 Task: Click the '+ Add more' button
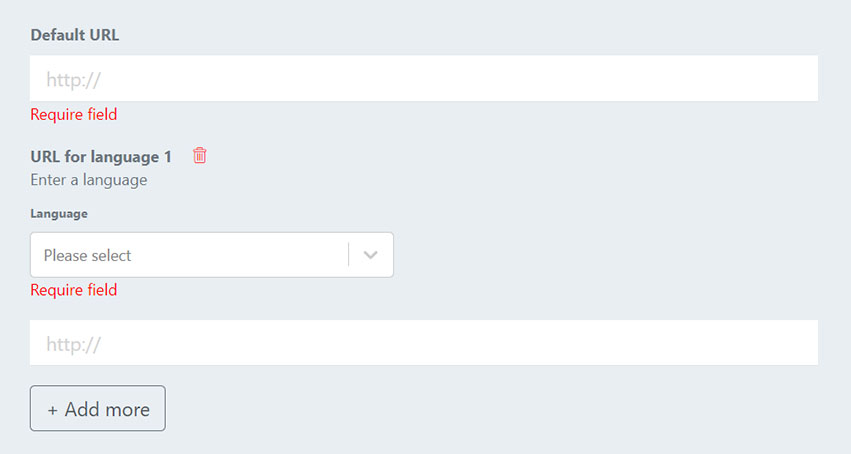tap(98, 408)
